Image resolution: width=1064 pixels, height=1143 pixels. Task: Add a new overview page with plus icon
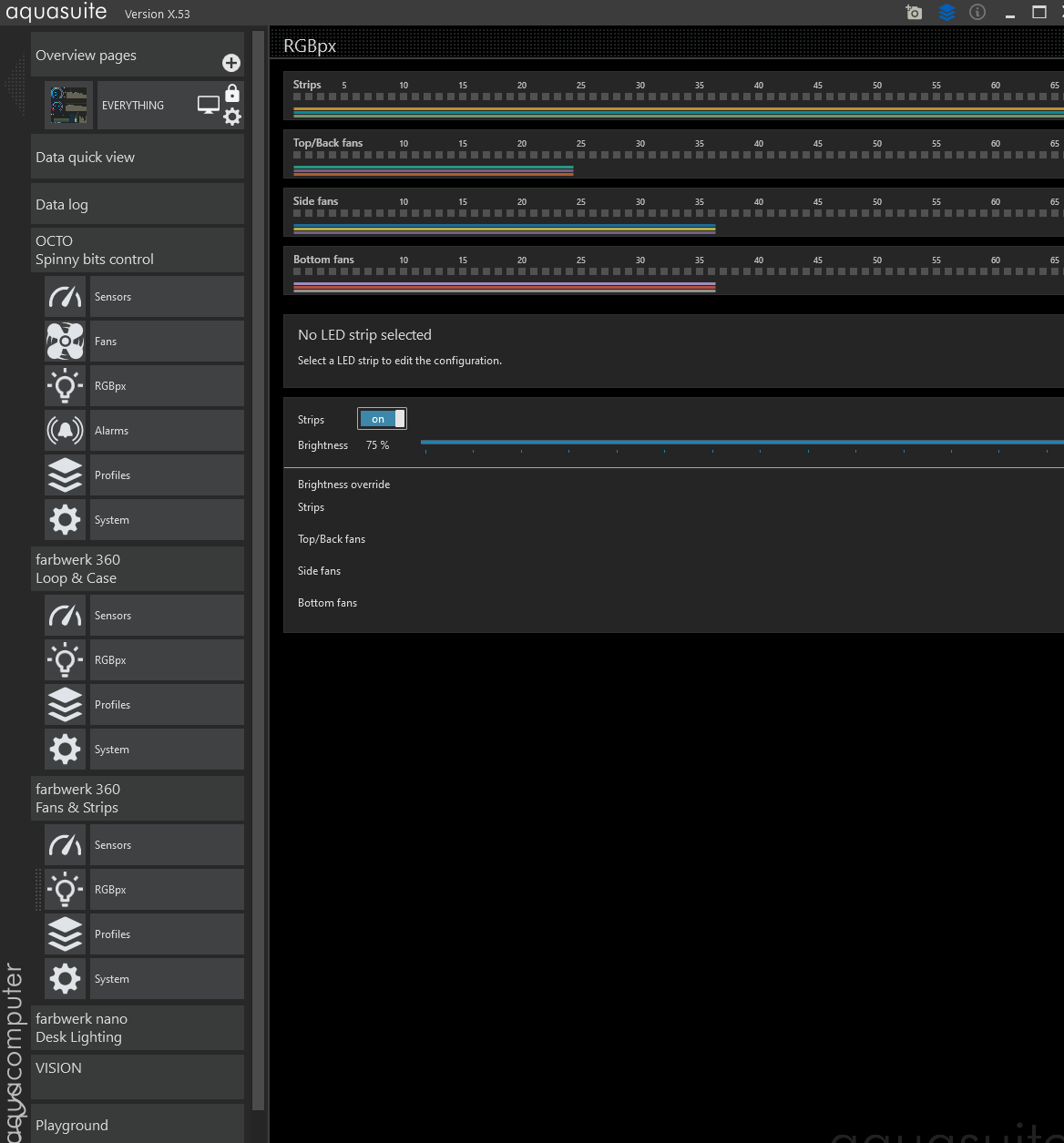click(x=231, y=63)
